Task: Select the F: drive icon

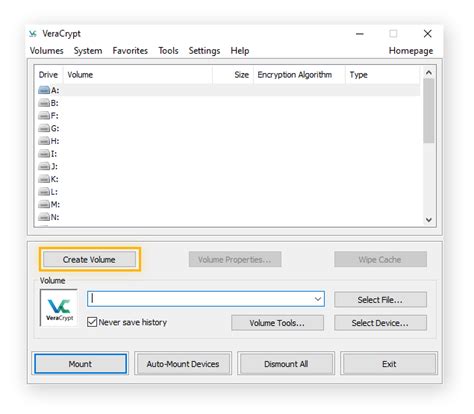Action: coord(44,116)
